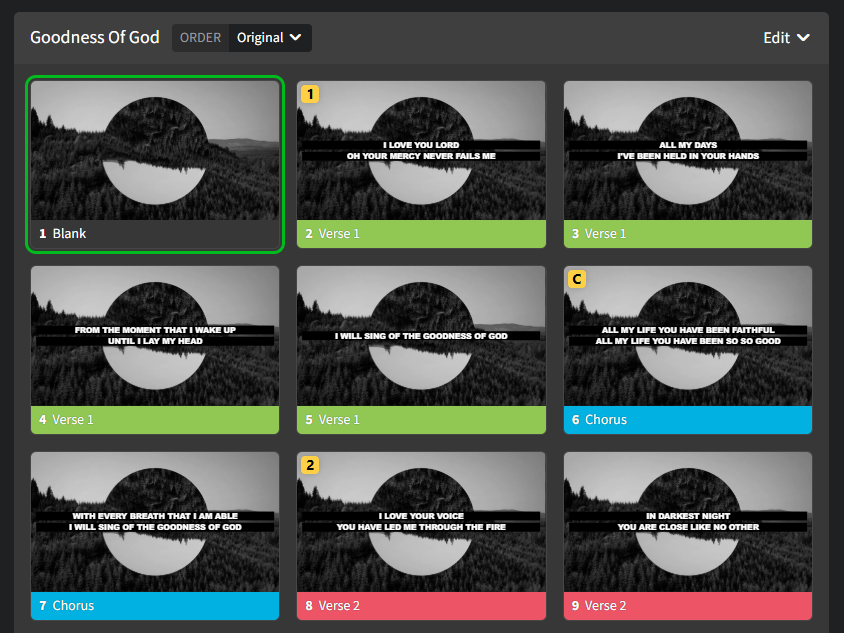Click the red Verse 2 label on slide 8
The height and width of the screenshot is (633, 844).
point(421,605)
